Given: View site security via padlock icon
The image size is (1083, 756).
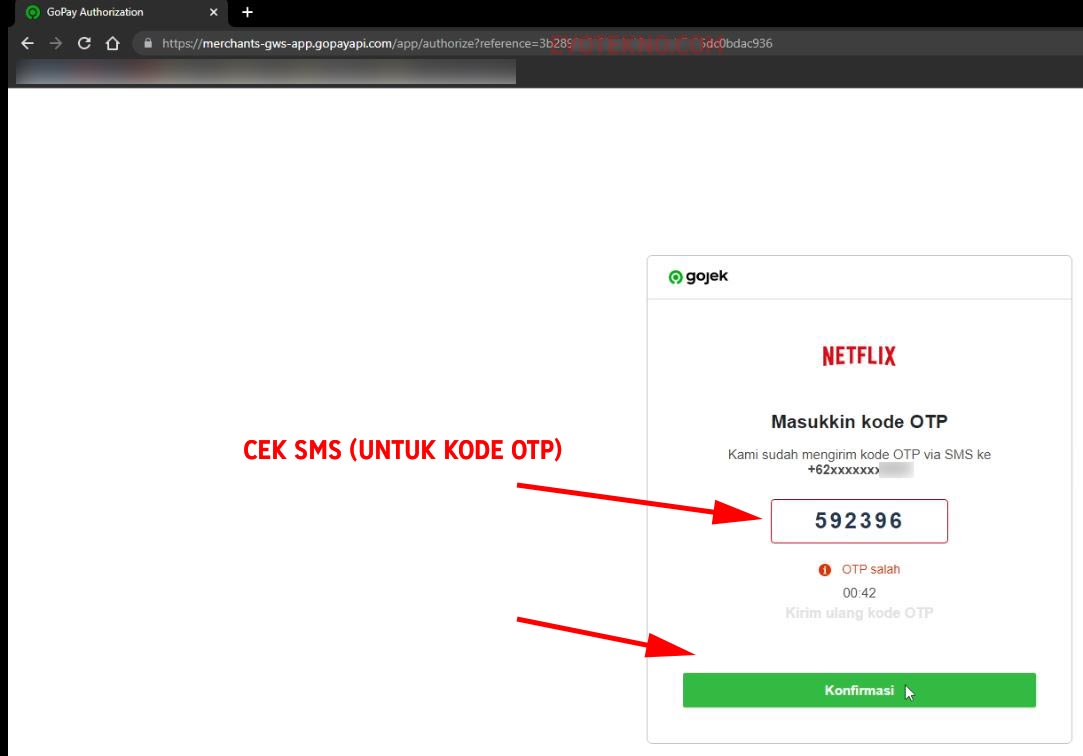Looking at the screenshot, I should [148, 43].
